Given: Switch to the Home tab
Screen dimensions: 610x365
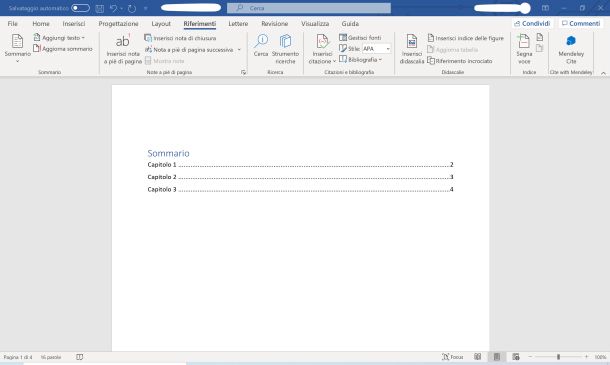Looking at the screenshot, I should click(41, 23).
